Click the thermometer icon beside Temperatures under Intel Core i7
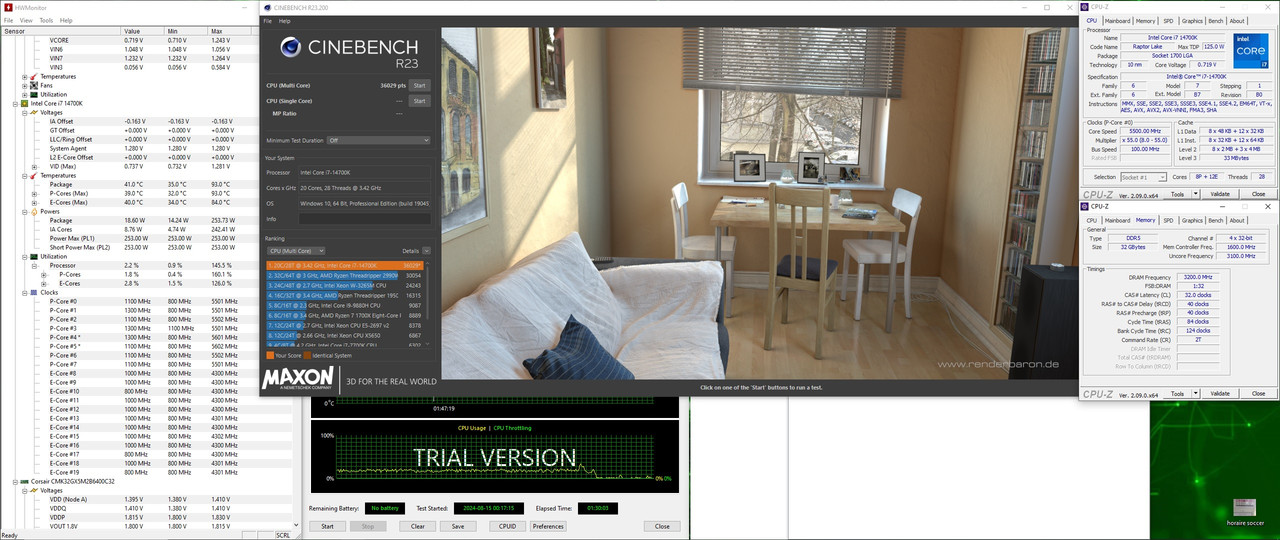Viewport: 1280px width, 540px height. 34,175
